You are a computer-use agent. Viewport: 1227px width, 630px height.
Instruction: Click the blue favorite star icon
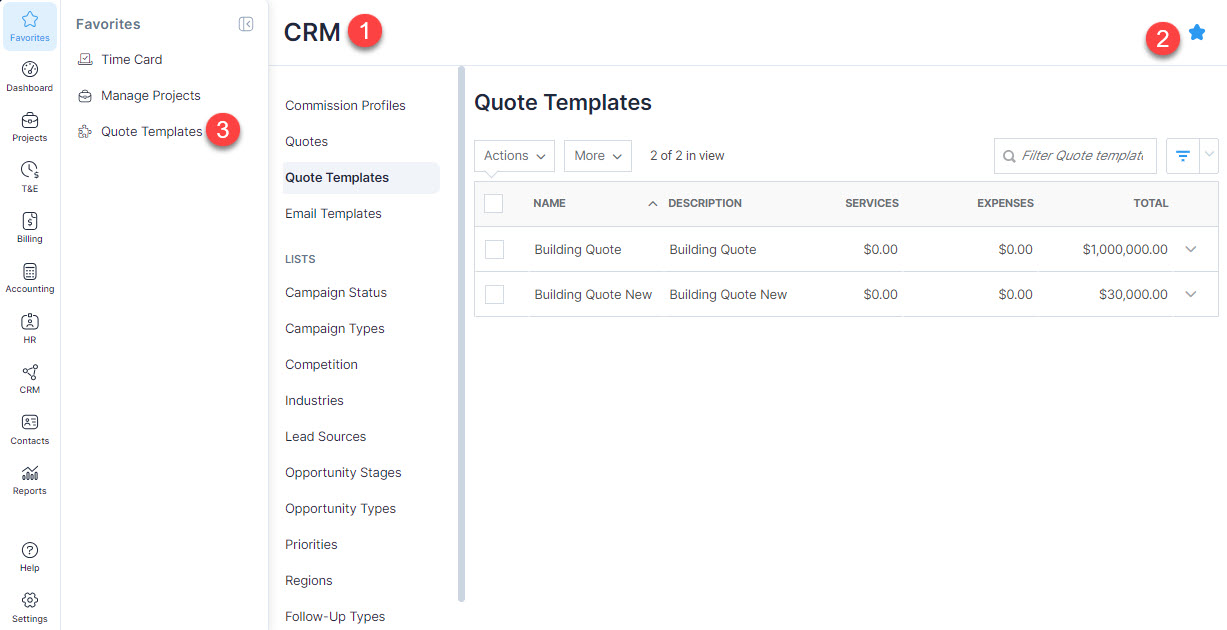[x=1197, y=33]
